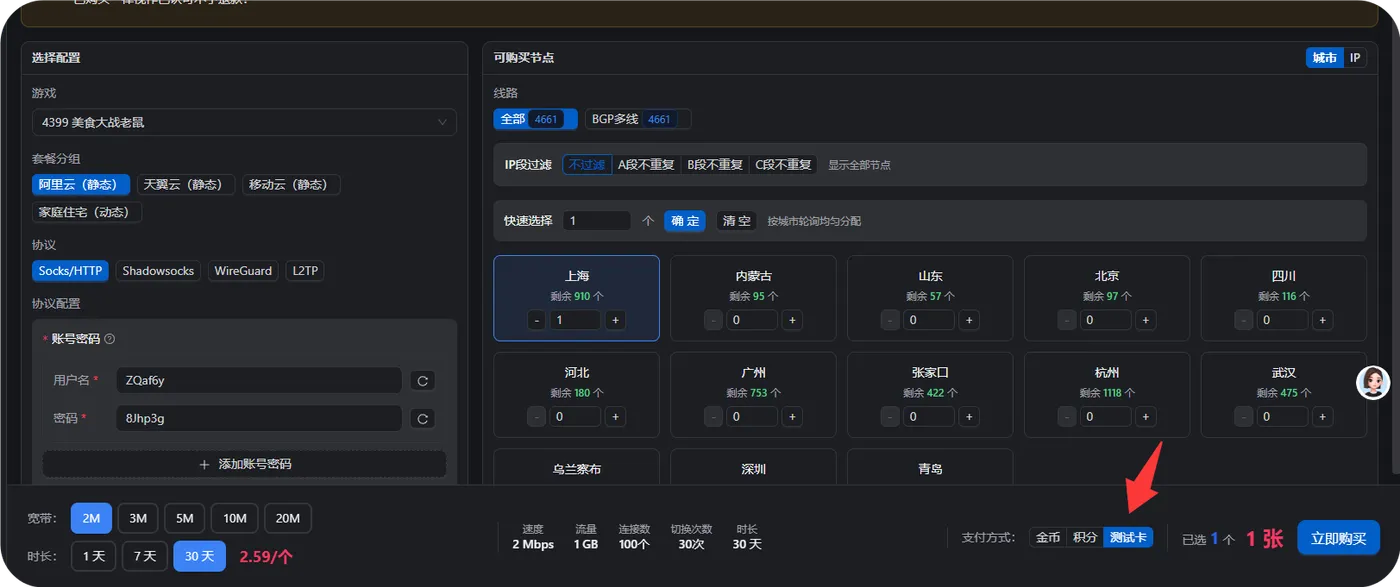This screenshot has height=587, width=1400.
Task: Click the 深圳 city card title
Action: pyautogui.click(x=753, y=469)
